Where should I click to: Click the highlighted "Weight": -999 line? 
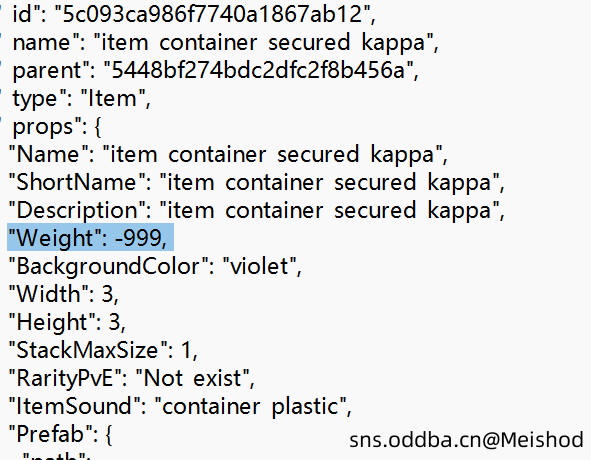point(90,238)
